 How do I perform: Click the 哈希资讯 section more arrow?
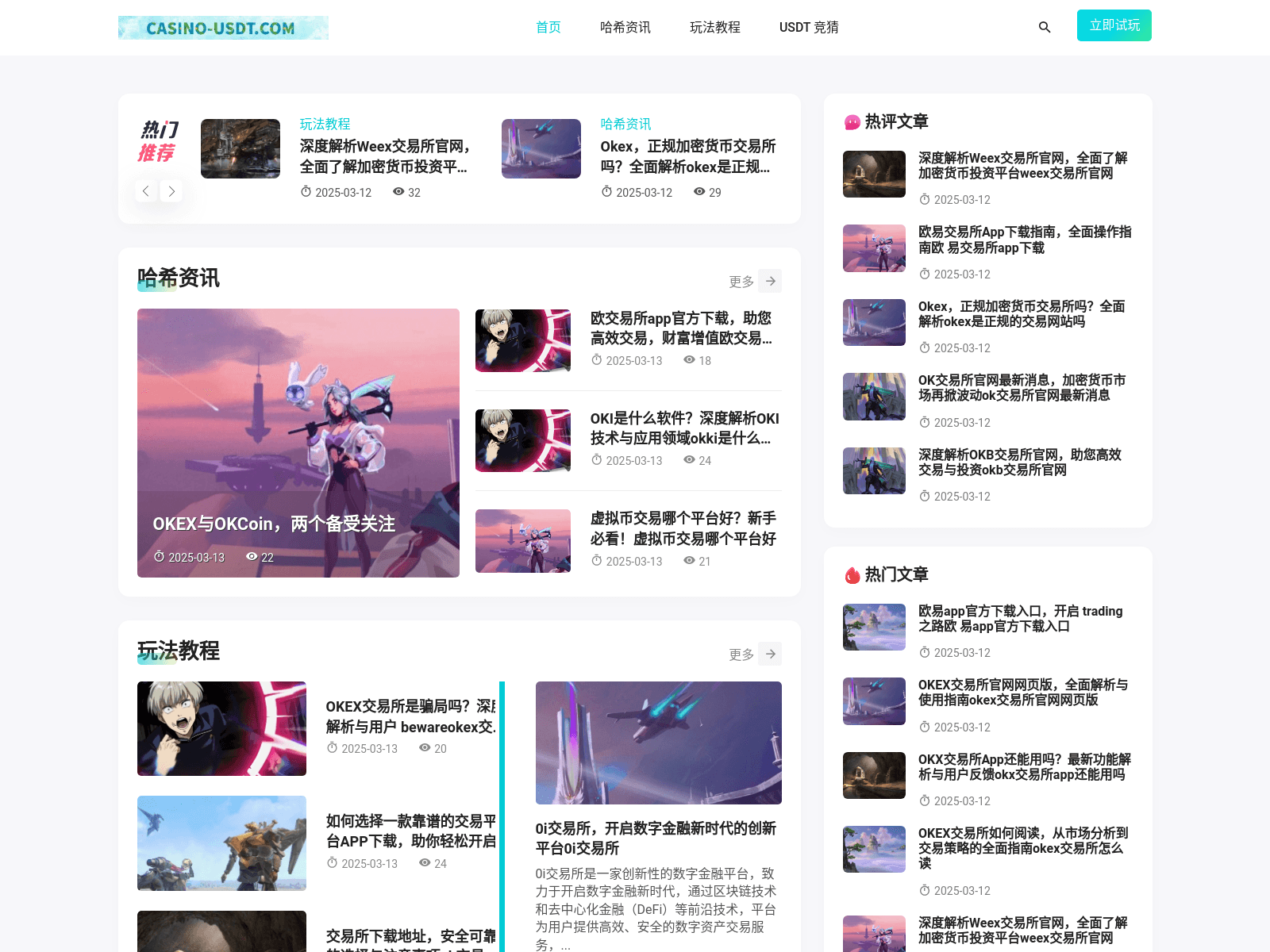click(x=770, y=281)
